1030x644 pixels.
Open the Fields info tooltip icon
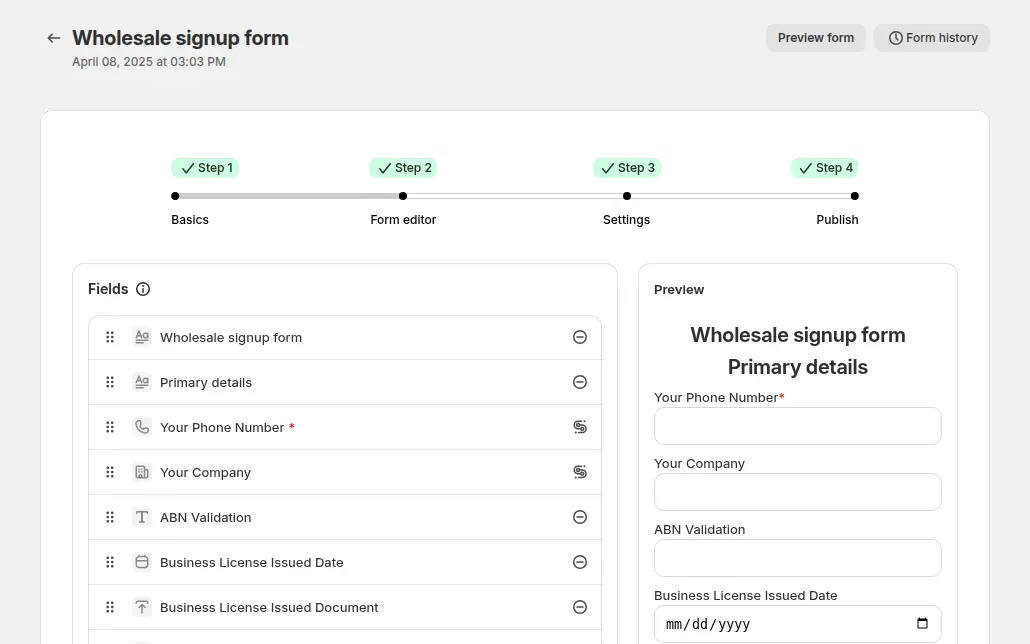coord(143,289)
